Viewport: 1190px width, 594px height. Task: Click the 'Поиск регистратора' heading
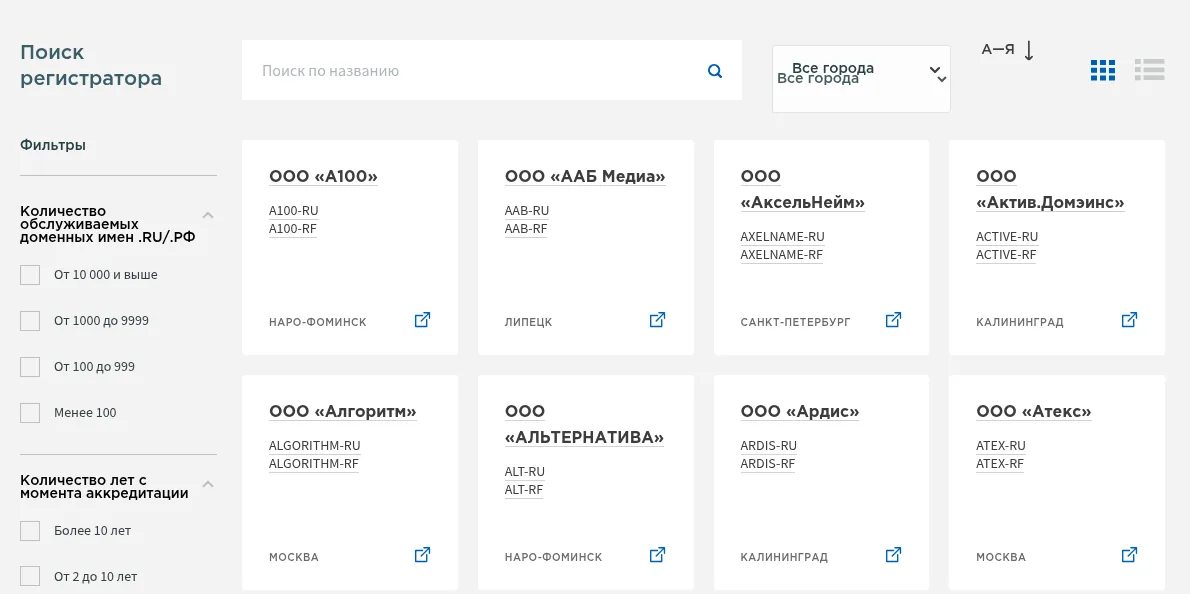[x=91, y=65]
